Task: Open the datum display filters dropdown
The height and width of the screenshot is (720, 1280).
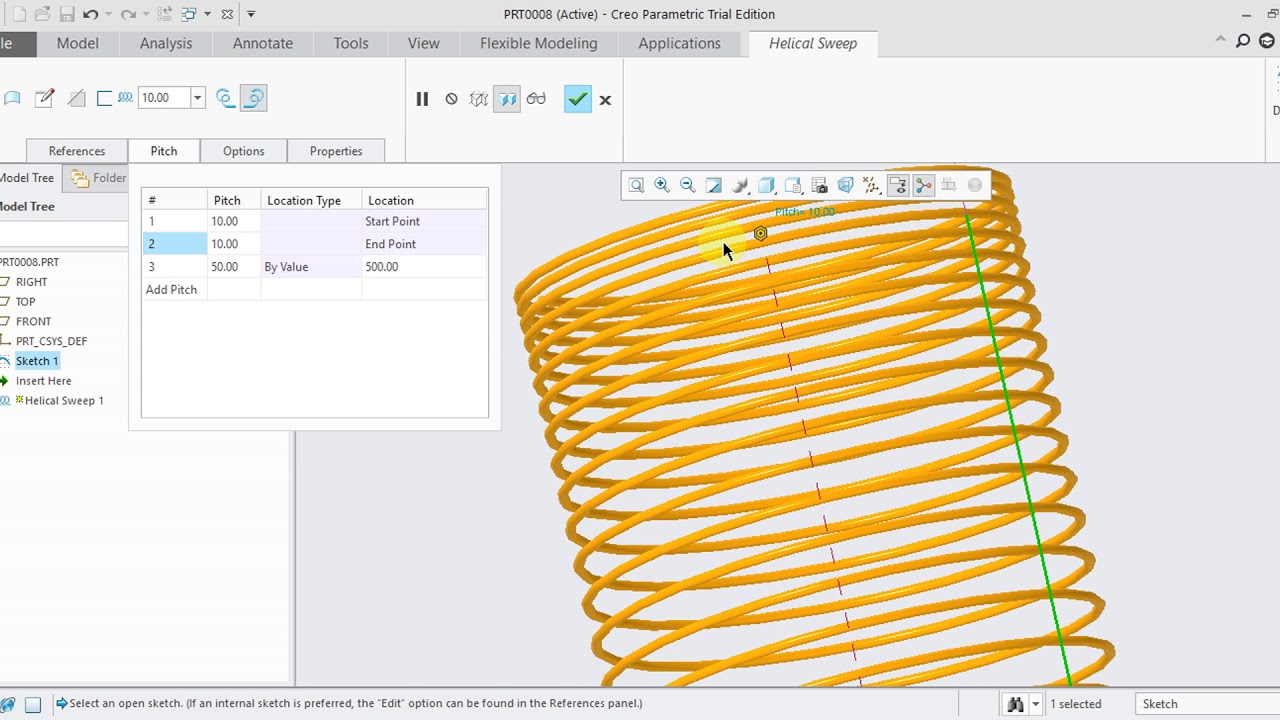Action: point(871,185)
